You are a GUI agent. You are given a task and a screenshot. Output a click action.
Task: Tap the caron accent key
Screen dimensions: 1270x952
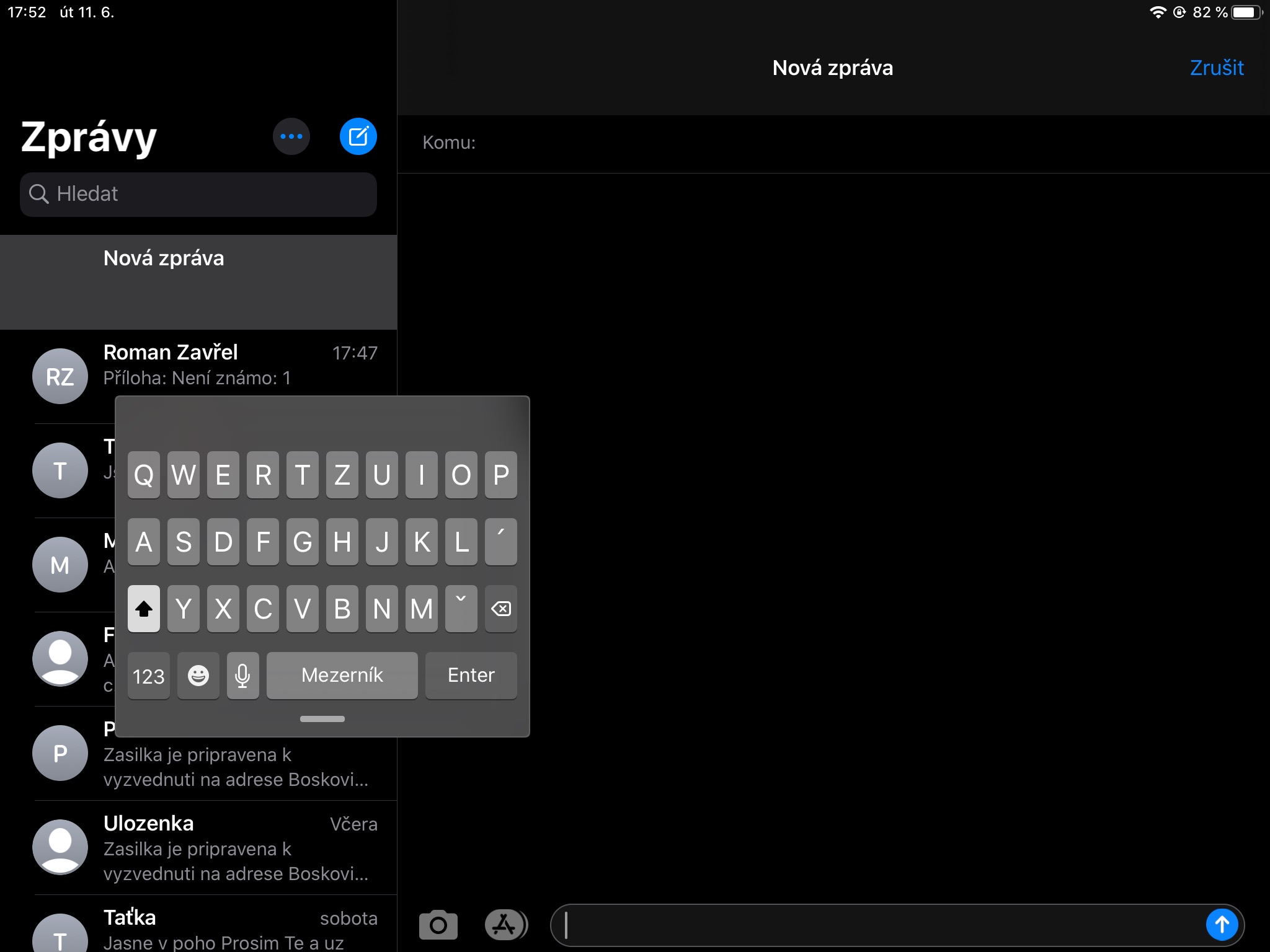tap(461, 609)
